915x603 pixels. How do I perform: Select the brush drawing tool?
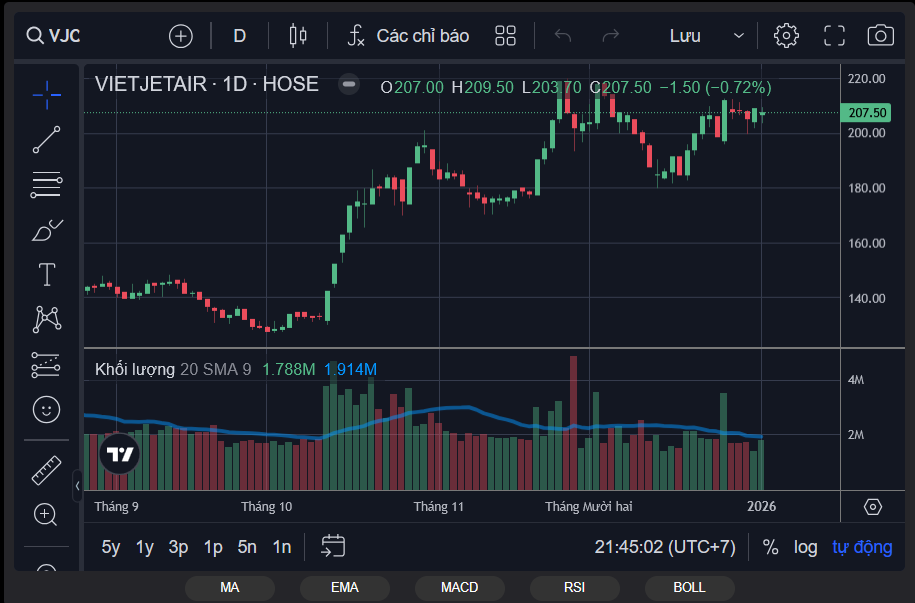pos(46,231)
